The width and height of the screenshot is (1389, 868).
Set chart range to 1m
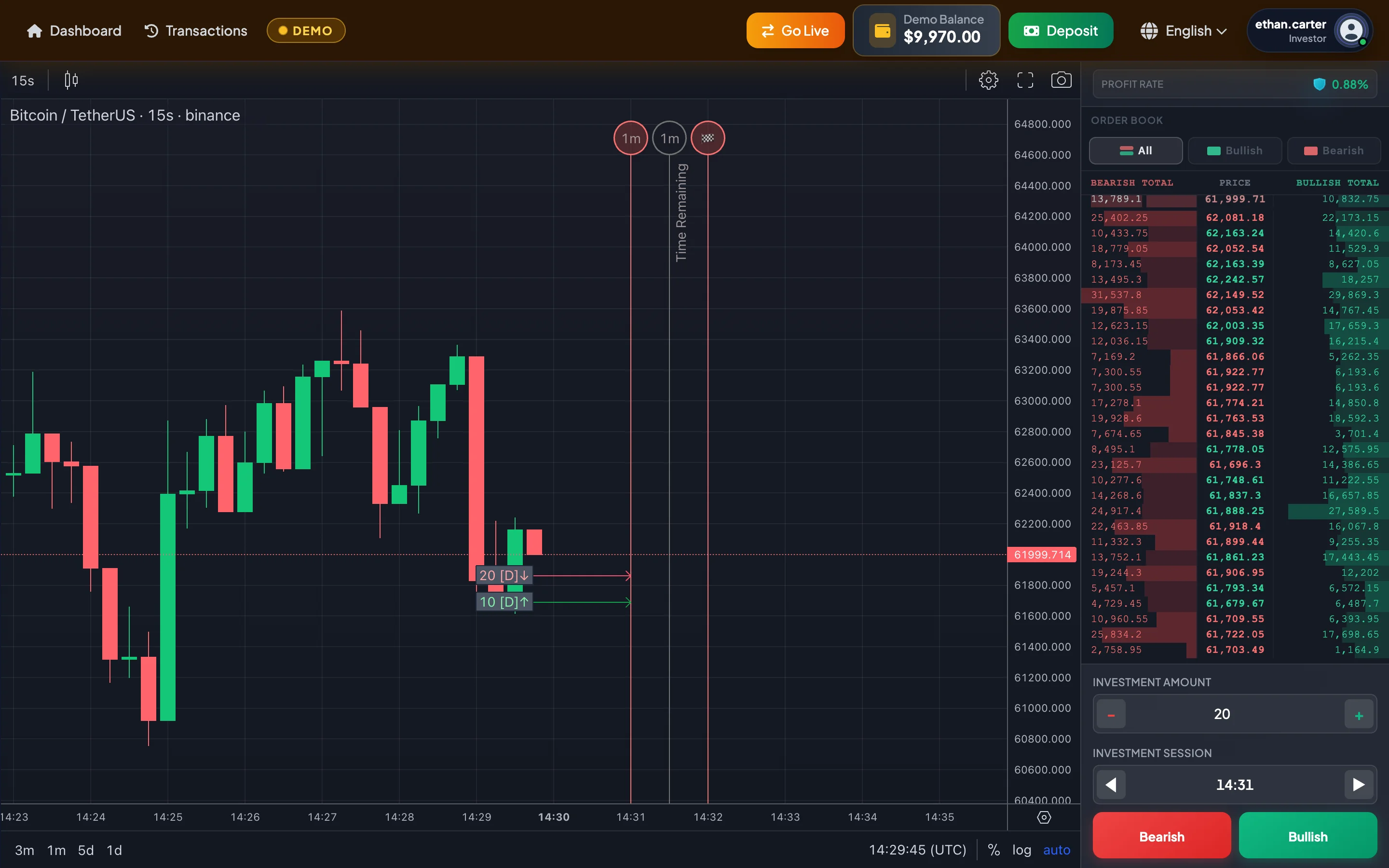point(56,850)
